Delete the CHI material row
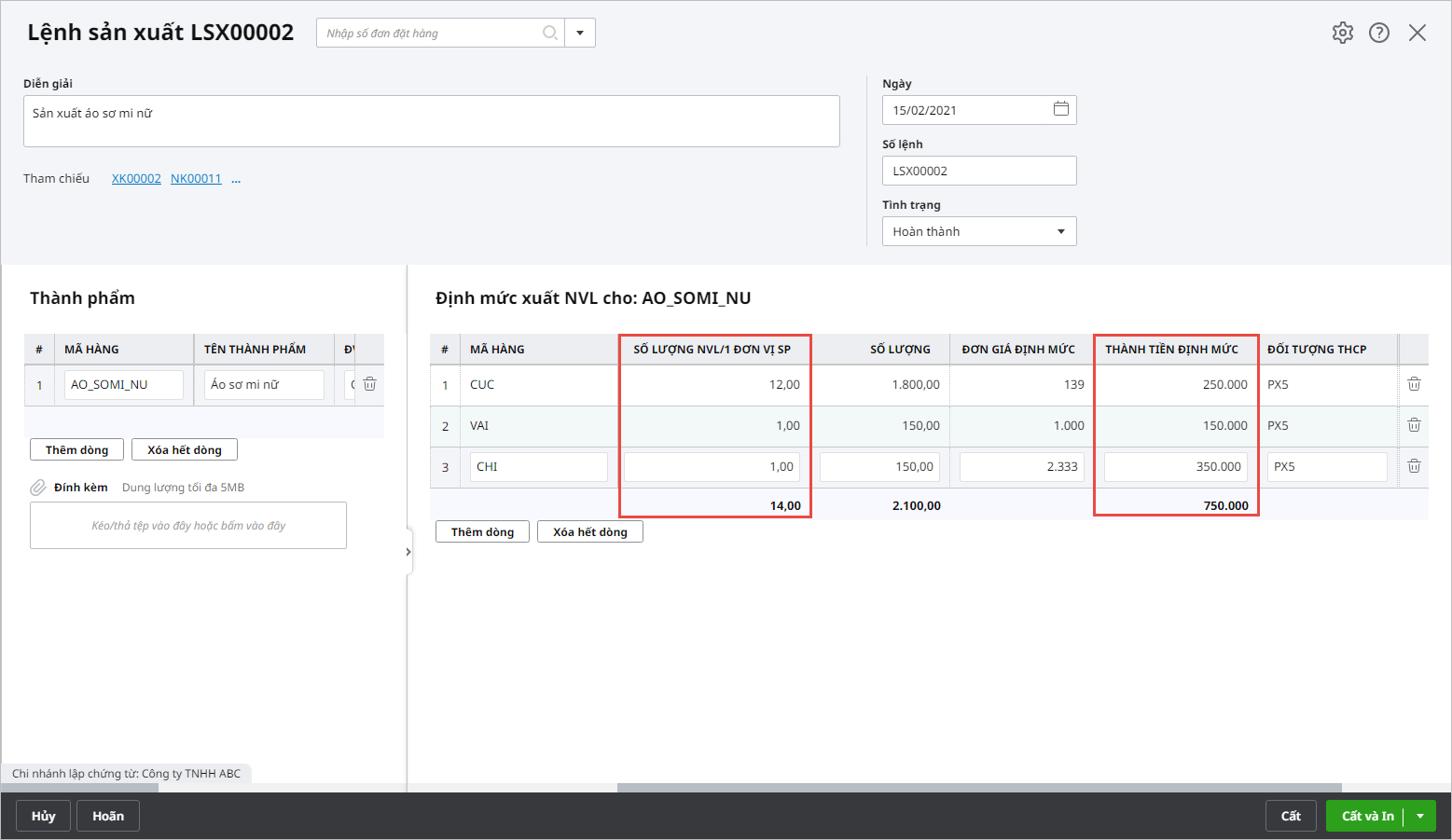 point(1414,466)
